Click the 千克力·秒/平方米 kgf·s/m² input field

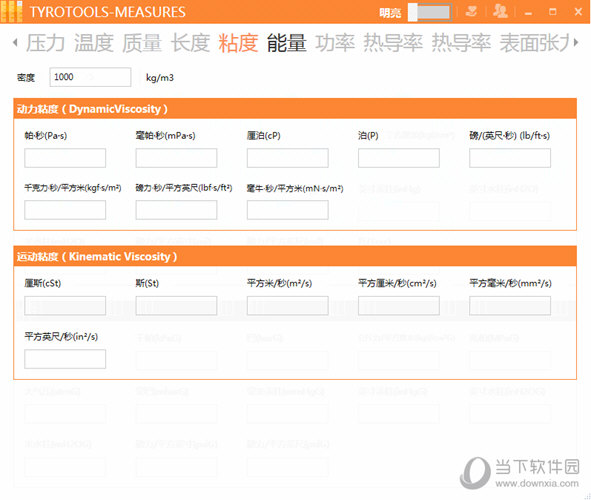(65, 210)
